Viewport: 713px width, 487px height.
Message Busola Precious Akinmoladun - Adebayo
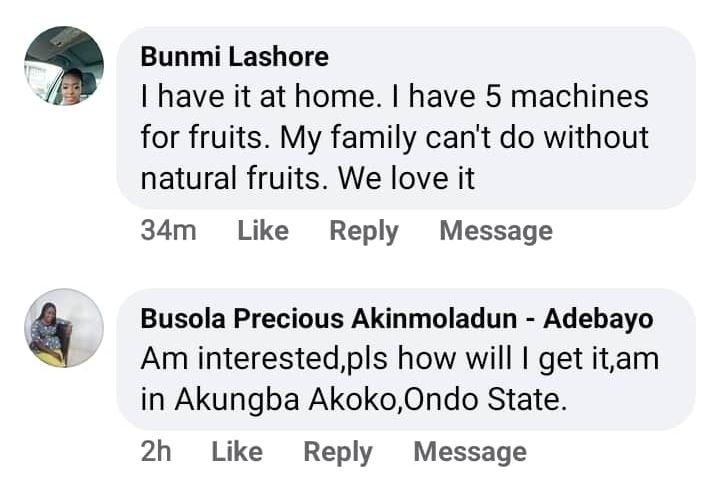(x=470, y=452)
